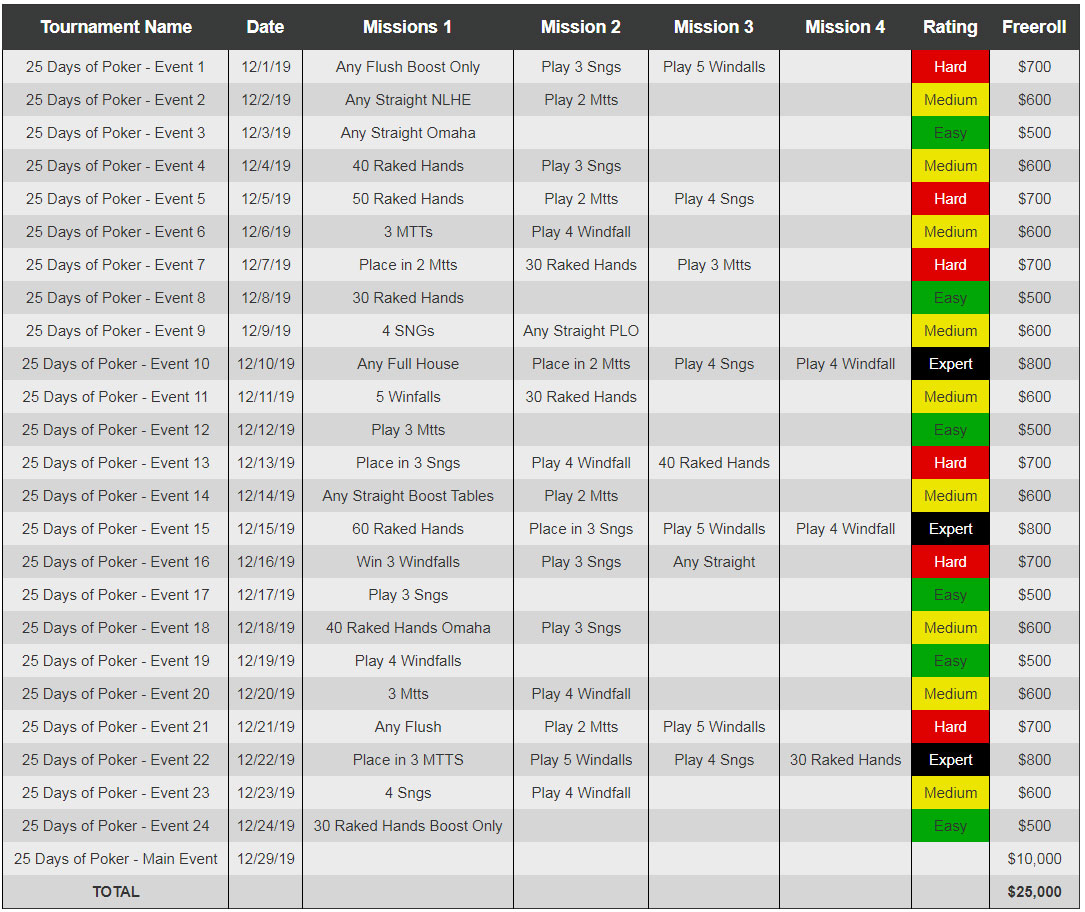Click the Mission 2 column header
Screen dimensions: 1085x912
tap(581, 27)
